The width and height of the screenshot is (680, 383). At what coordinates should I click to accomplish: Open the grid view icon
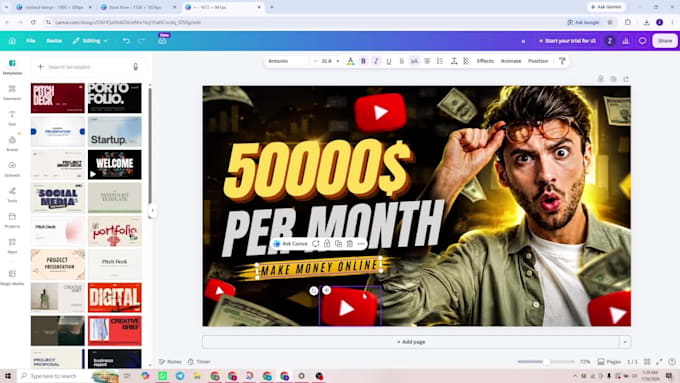click(x=647, y=362)
